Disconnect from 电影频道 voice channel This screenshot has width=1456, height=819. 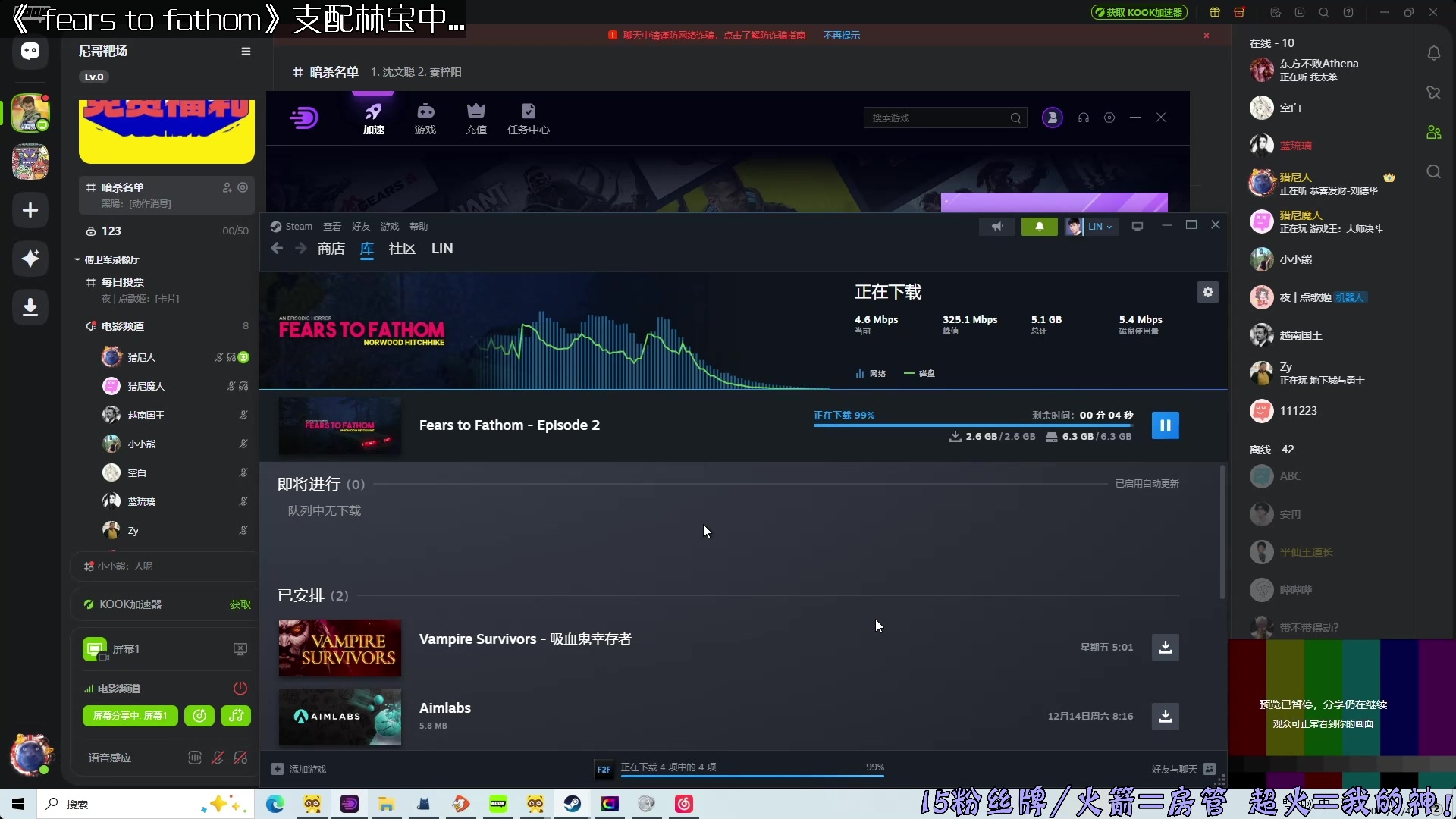(x=240, y=689)
